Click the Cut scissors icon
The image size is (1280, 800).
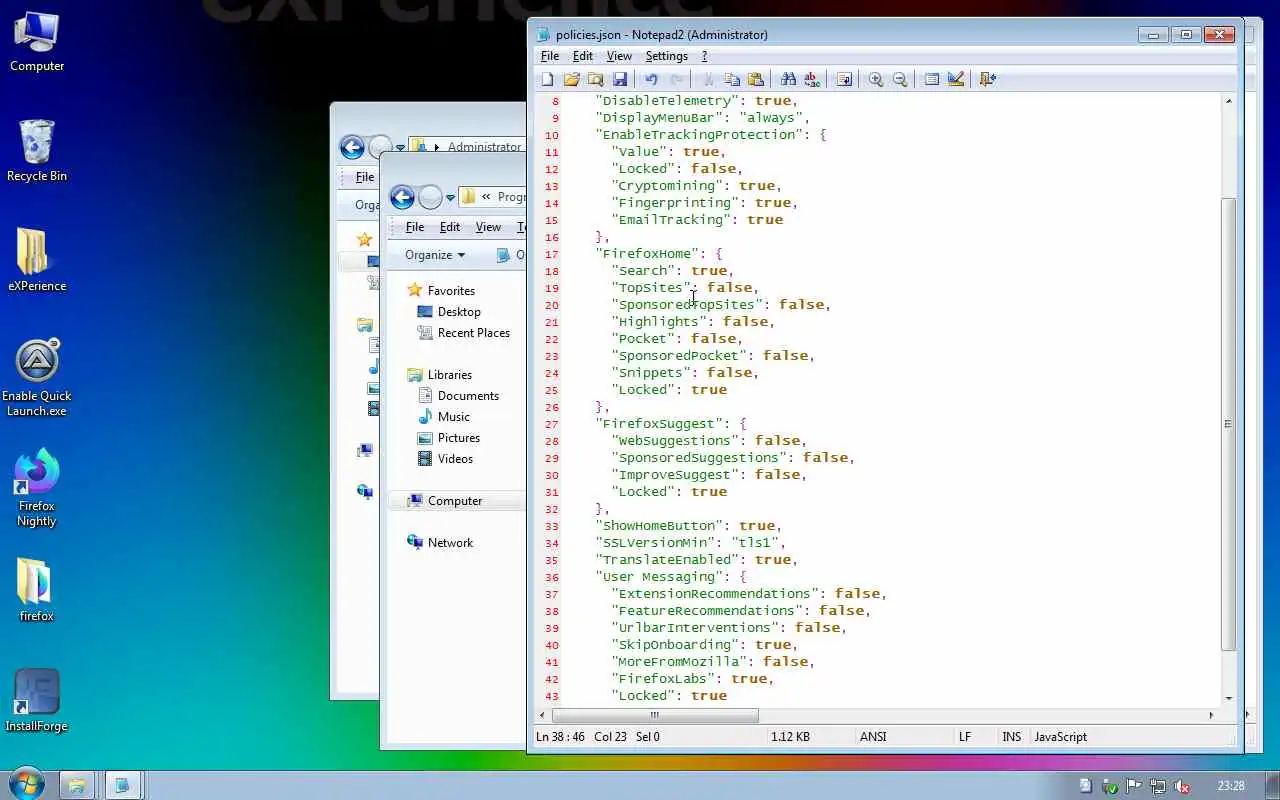point(708,79)
